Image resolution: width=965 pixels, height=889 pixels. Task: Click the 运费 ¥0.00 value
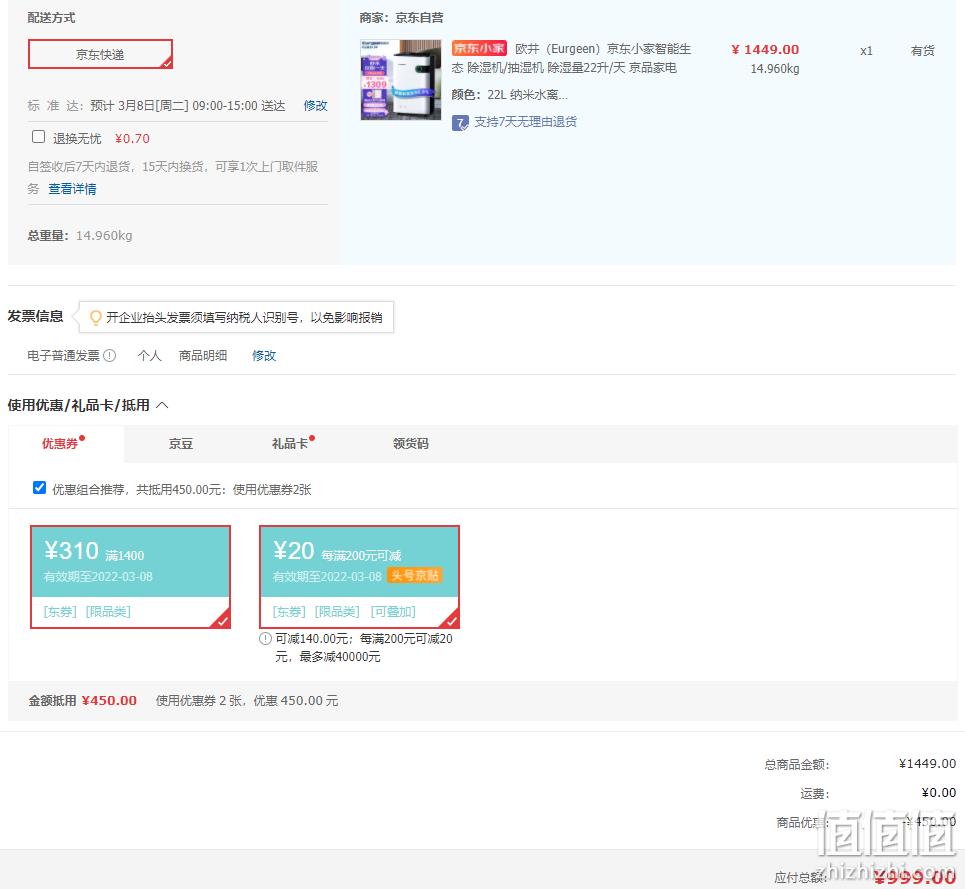(939, 793)
